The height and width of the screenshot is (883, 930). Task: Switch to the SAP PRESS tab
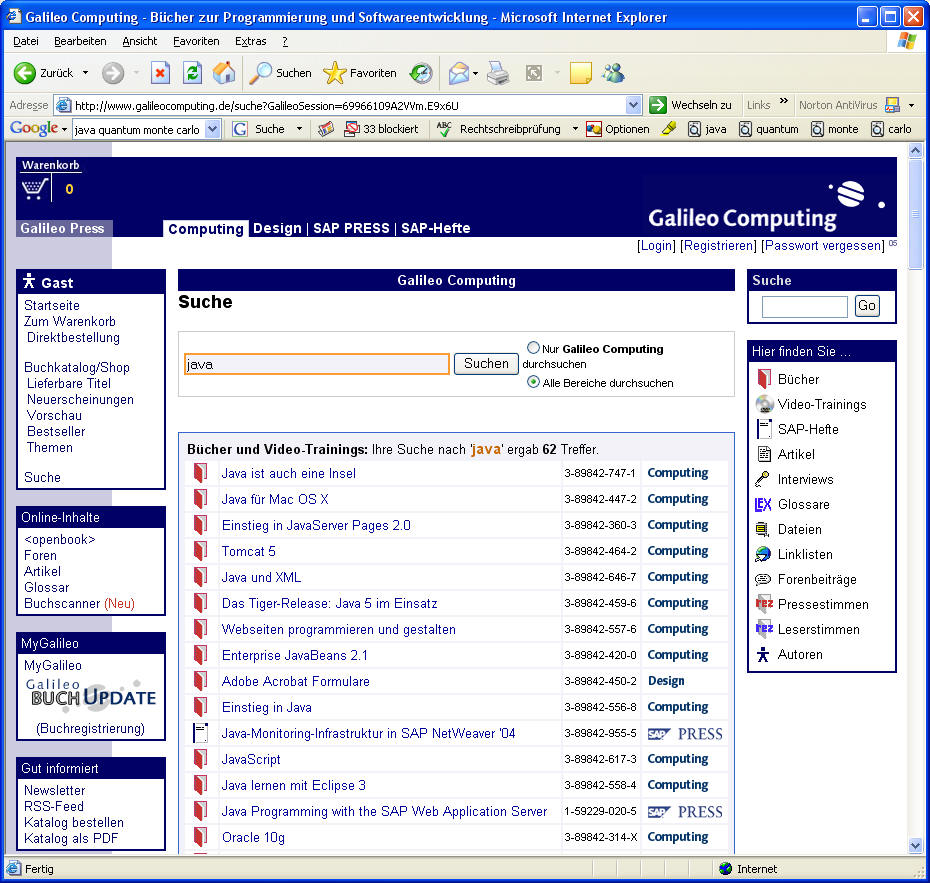point(351,228)
